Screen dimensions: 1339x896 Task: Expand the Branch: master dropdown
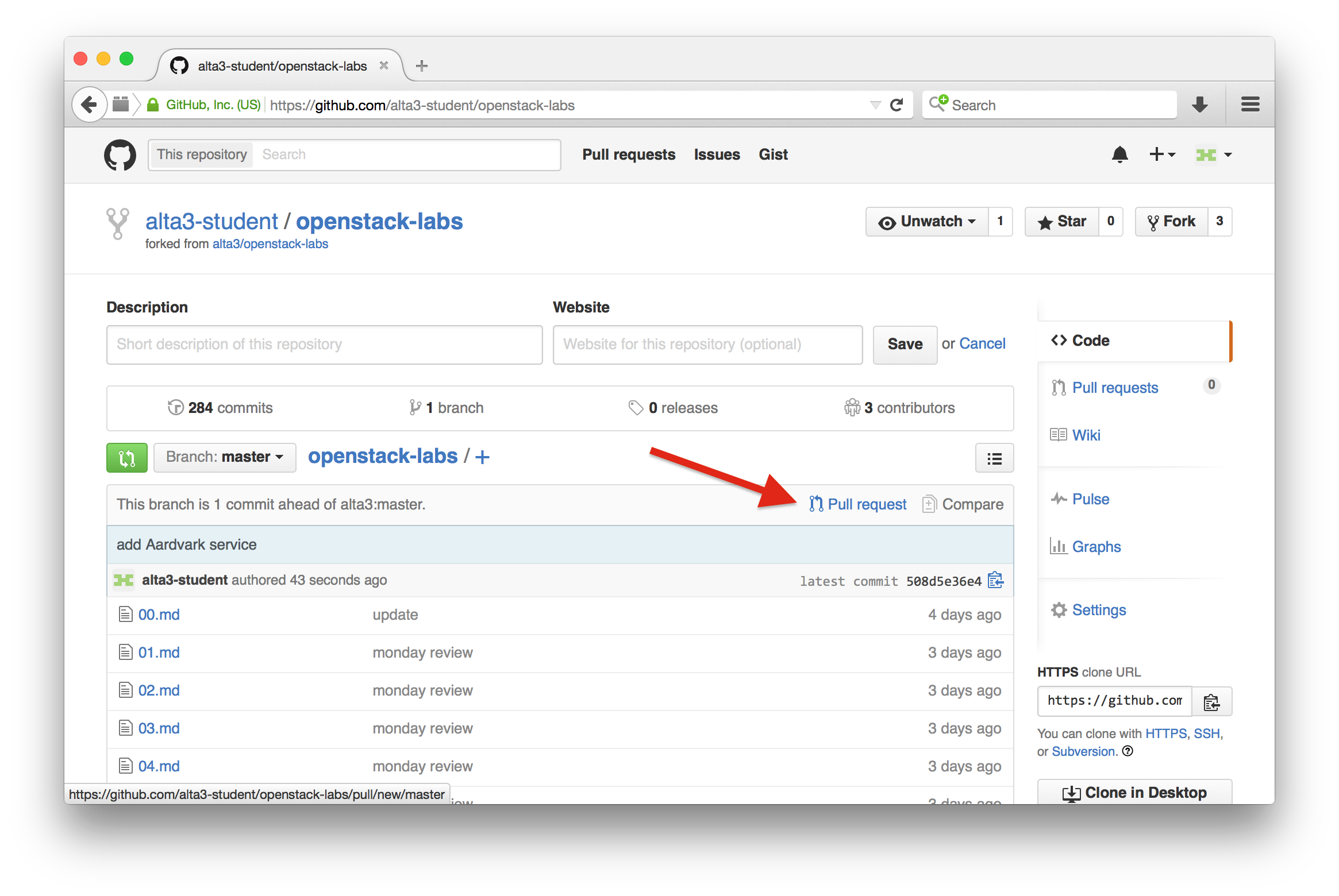click(x=225, y=457)
